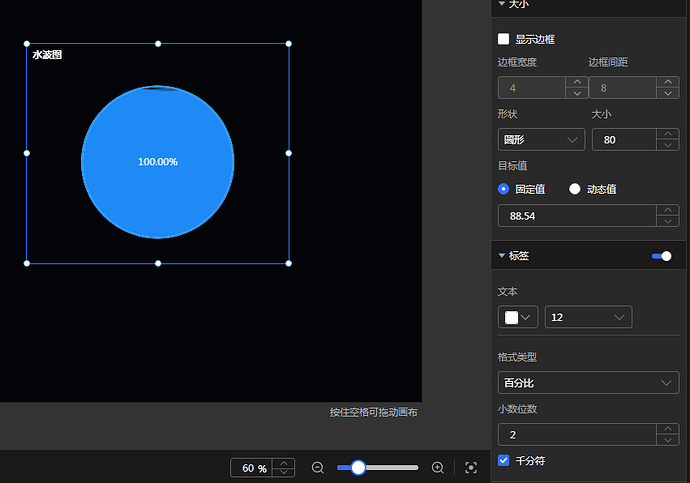Viewport: 690px width, 483px height.
Task: Click the zoom in magnifier icon
Action: click(x=437, y=468)
